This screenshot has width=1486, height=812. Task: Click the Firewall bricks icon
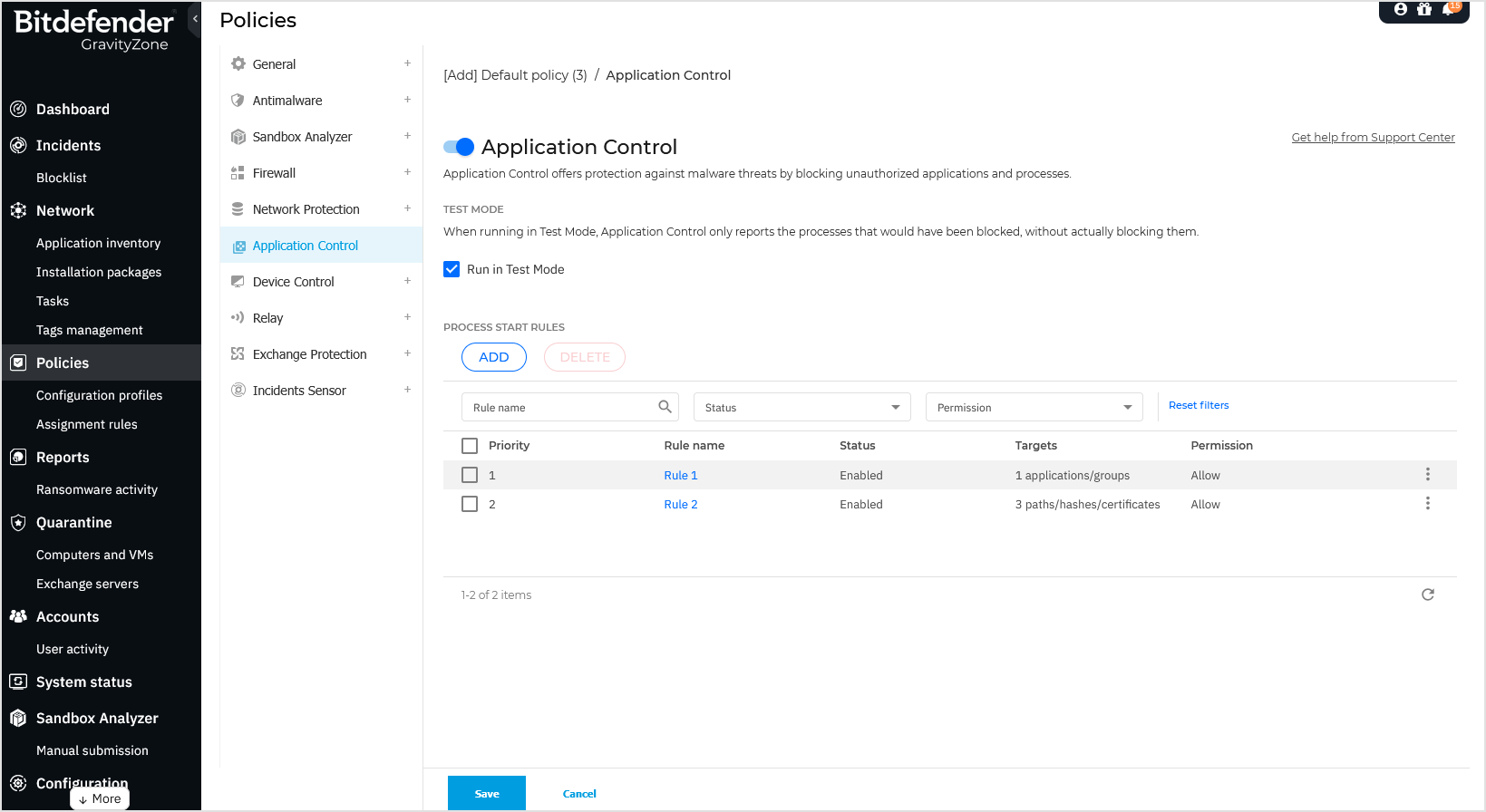point(238,172)
